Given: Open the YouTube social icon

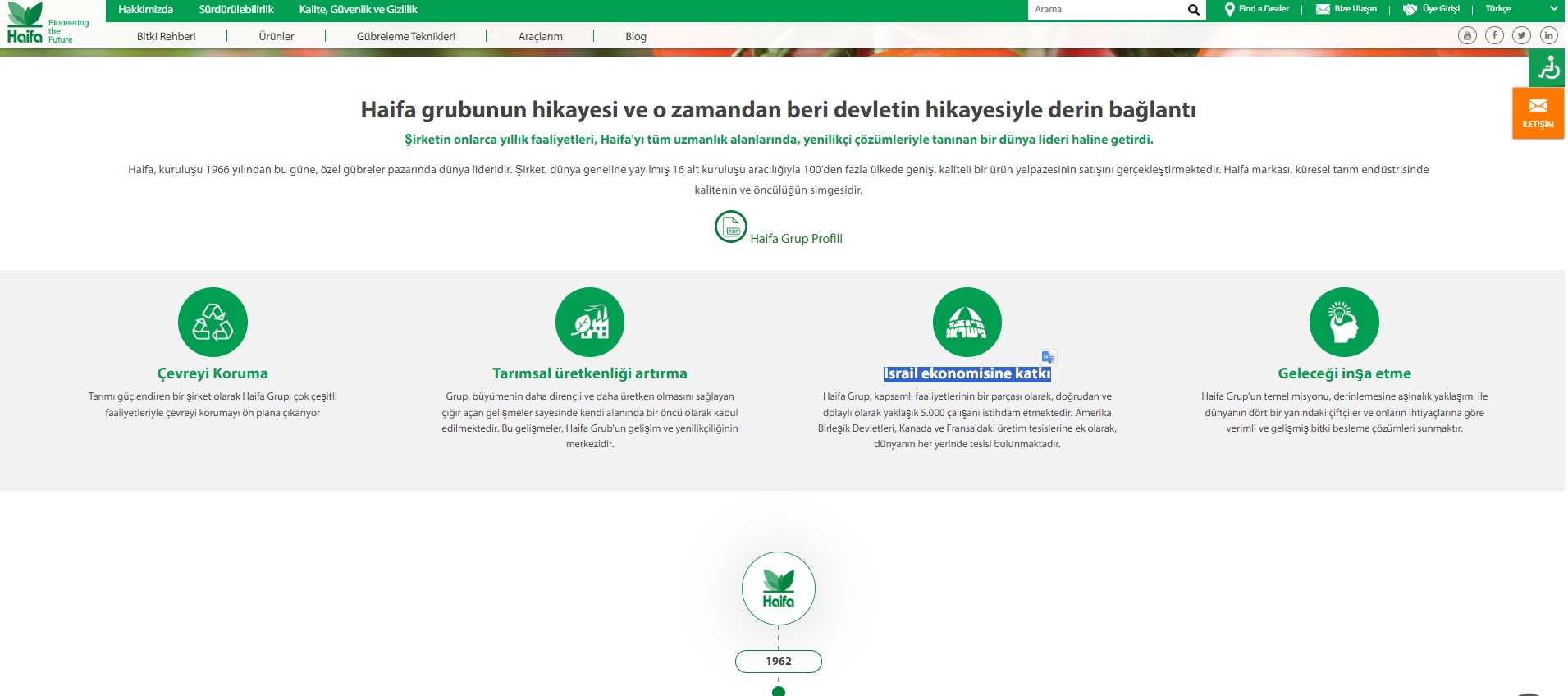Looking at the screenshot, I should pos(1467,35).
